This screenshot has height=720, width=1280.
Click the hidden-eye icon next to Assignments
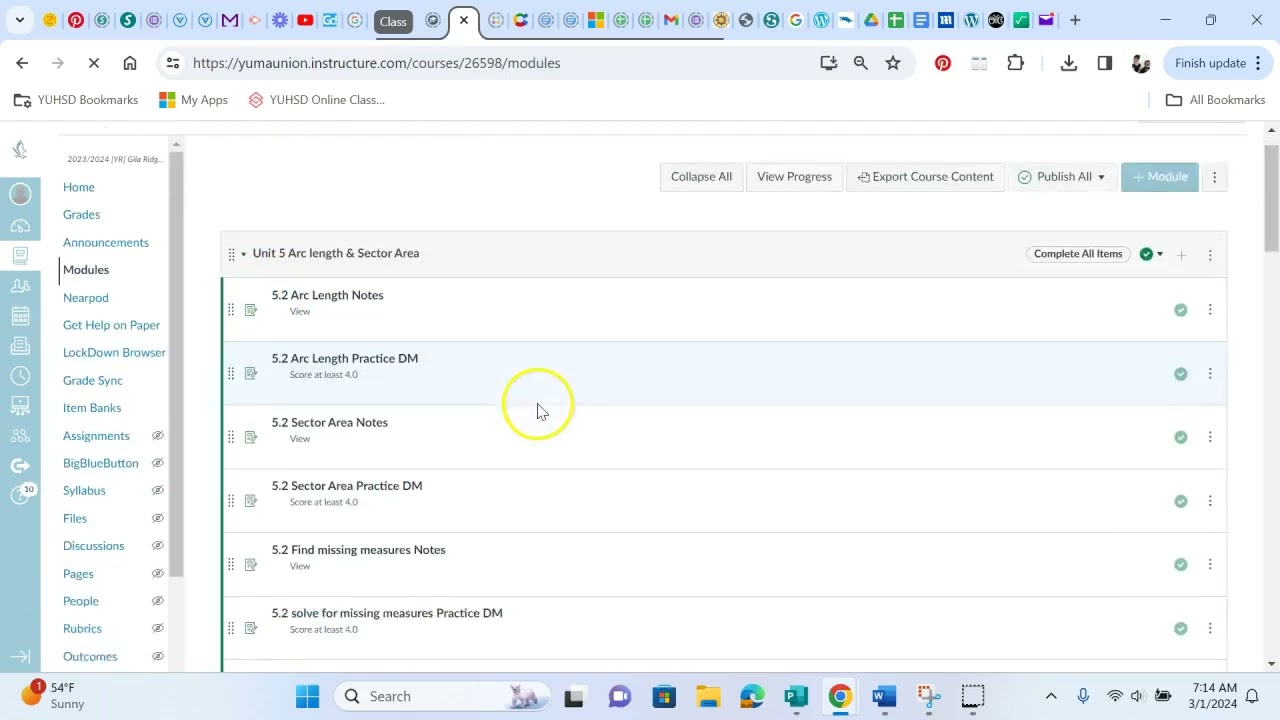pyautogui.click(x=157, y=436)
